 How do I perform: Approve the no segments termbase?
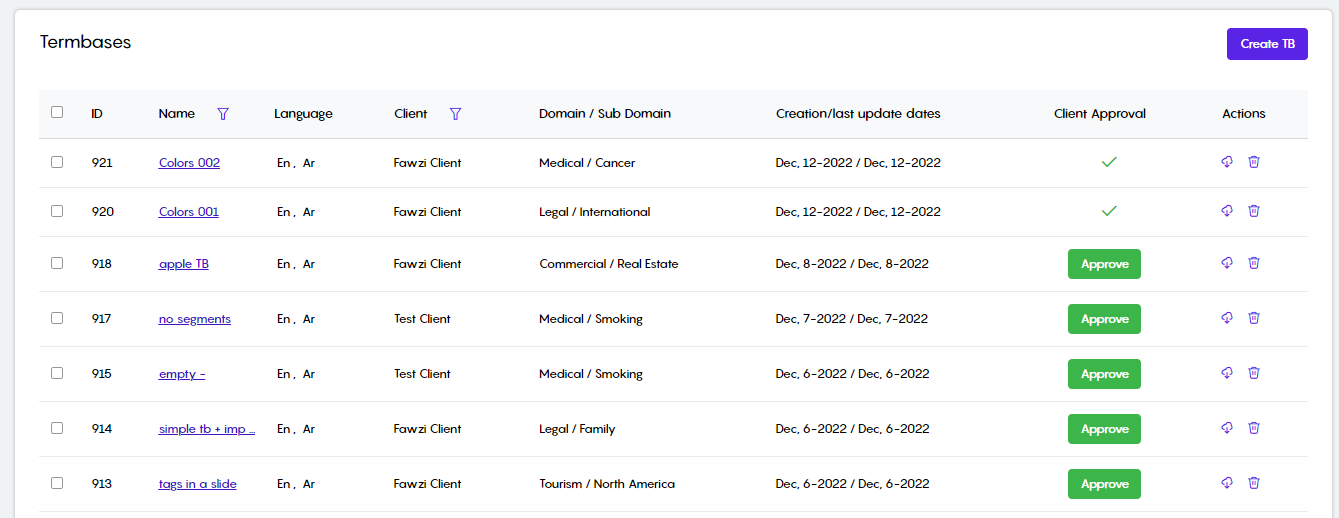[x=1104, y=319]
